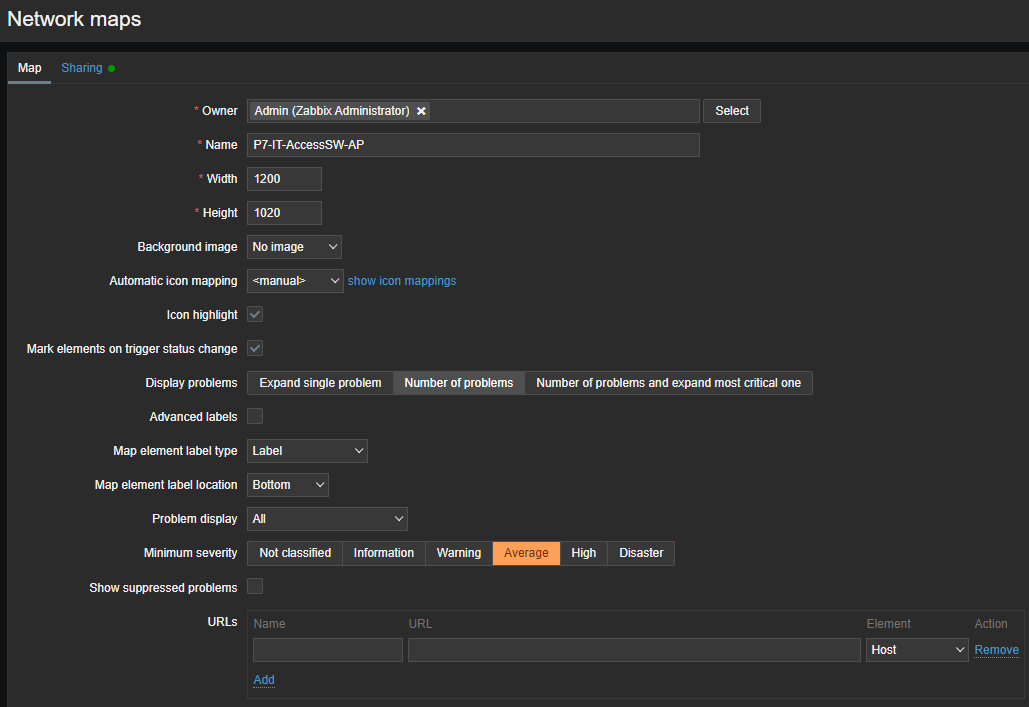Click the Select owner button
The width and height of the screenshot is (1029, 707).
(731, 111)
